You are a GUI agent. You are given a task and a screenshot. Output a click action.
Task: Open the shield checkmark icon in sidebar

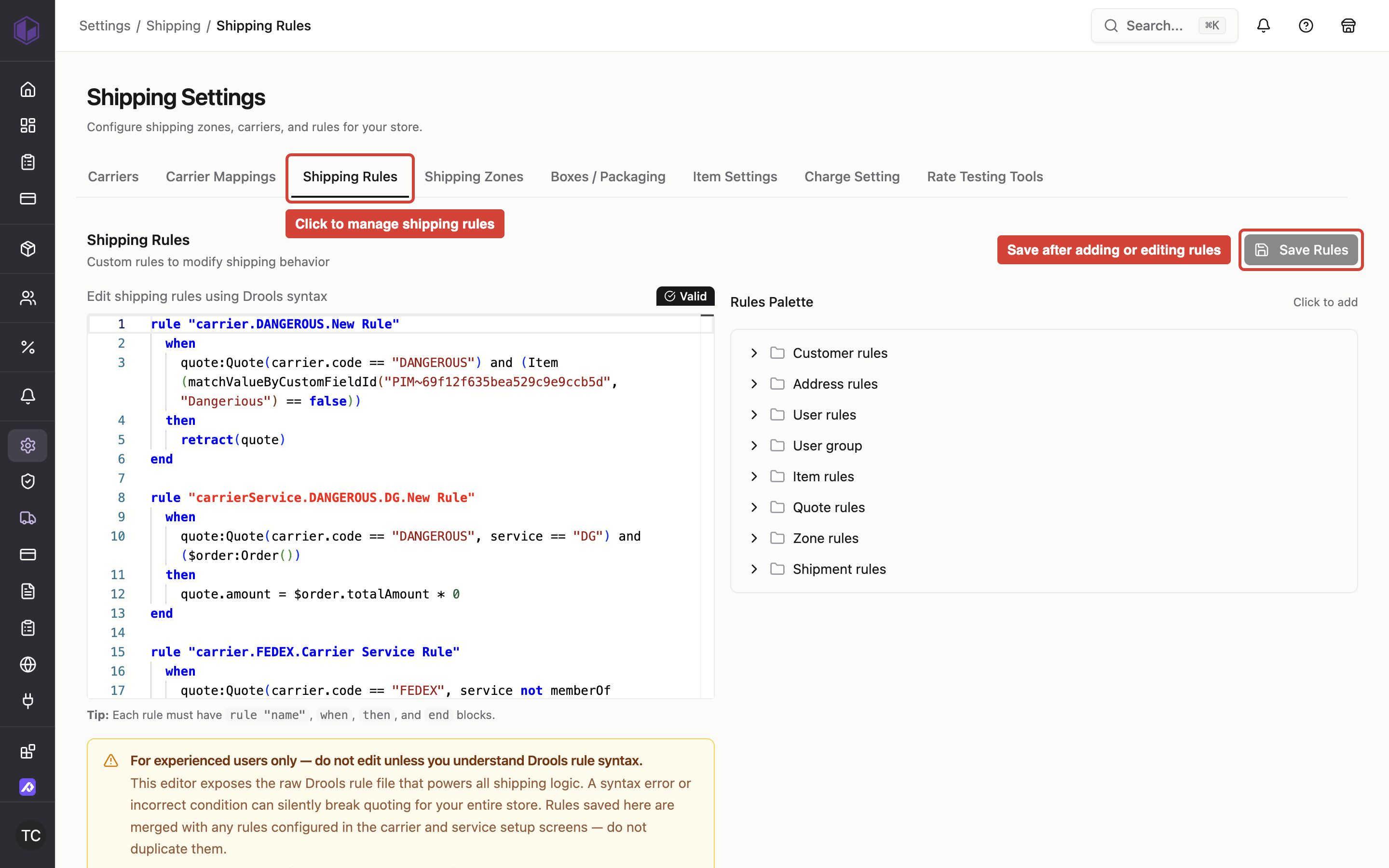27,481
